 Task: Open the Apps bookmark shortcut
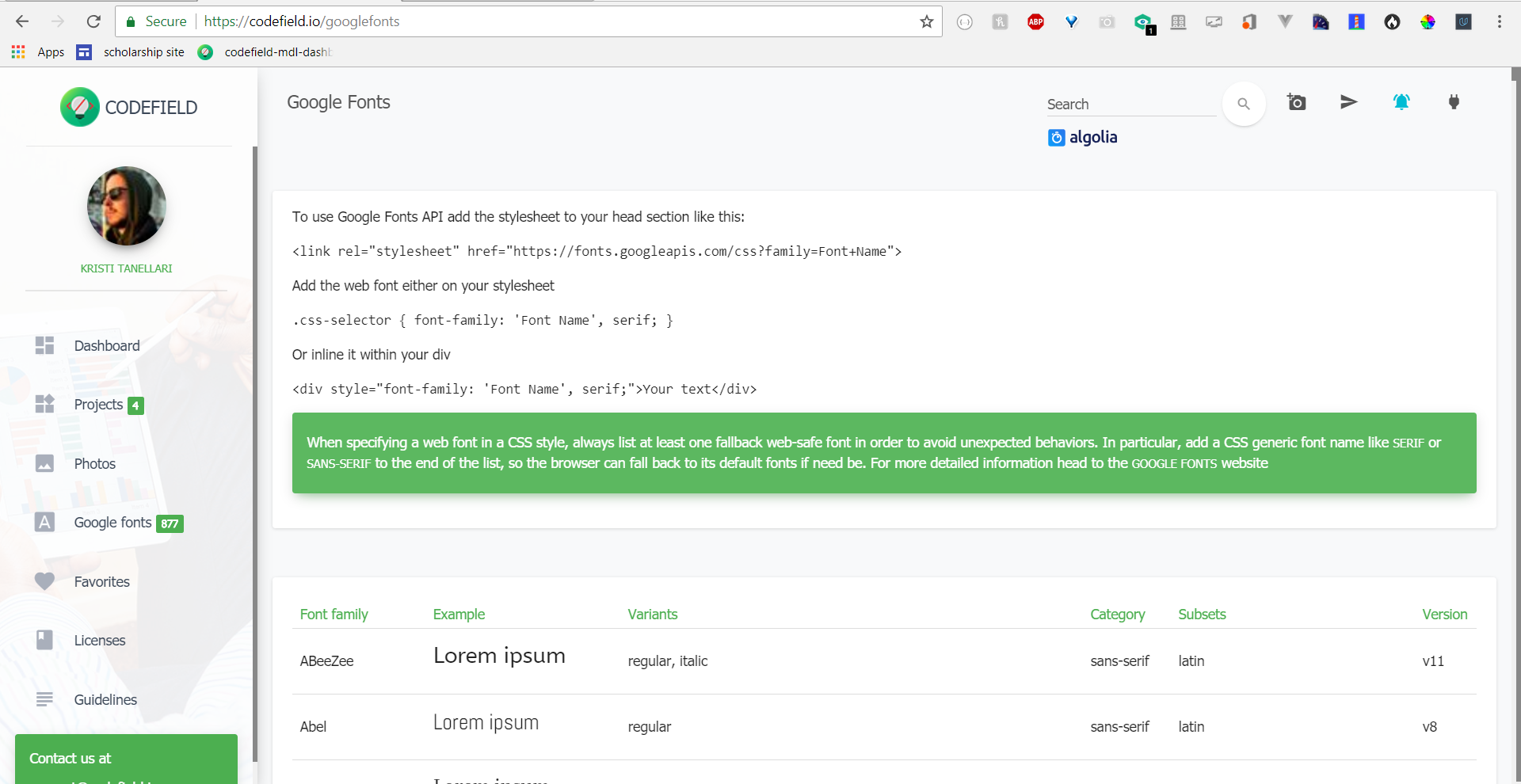point(38,52)
